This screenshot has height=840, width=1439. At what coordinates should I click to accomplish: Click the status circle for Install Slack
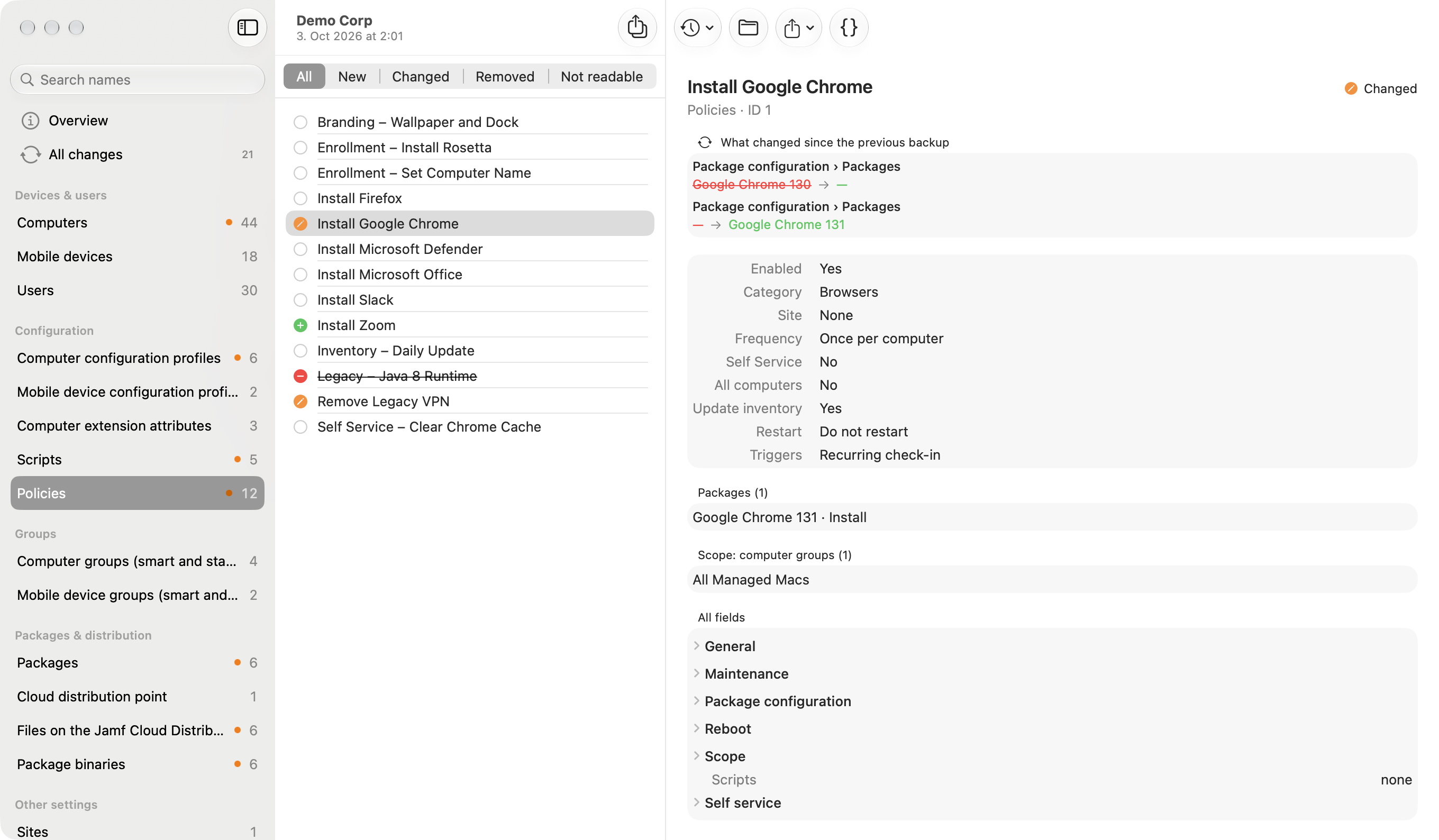tap(300, 300)
